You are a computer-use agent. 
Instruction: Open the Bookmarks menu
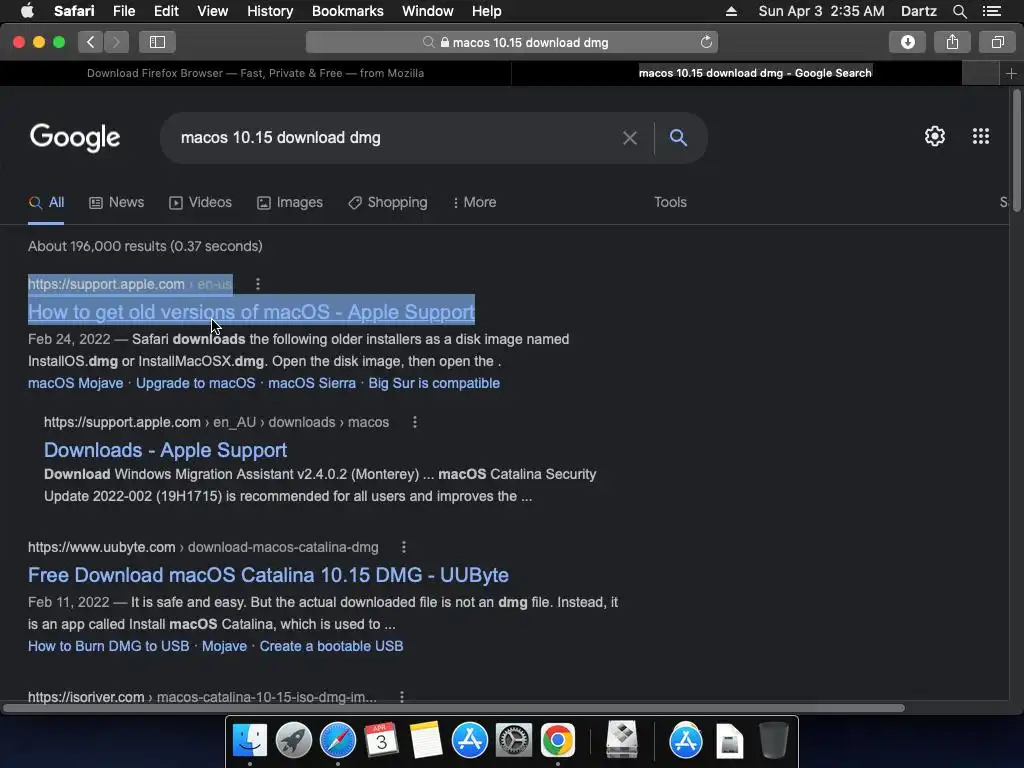347,11
